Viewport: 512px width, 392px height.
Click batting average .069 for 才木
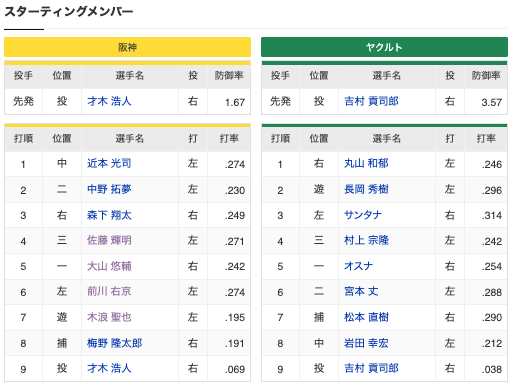235,369
